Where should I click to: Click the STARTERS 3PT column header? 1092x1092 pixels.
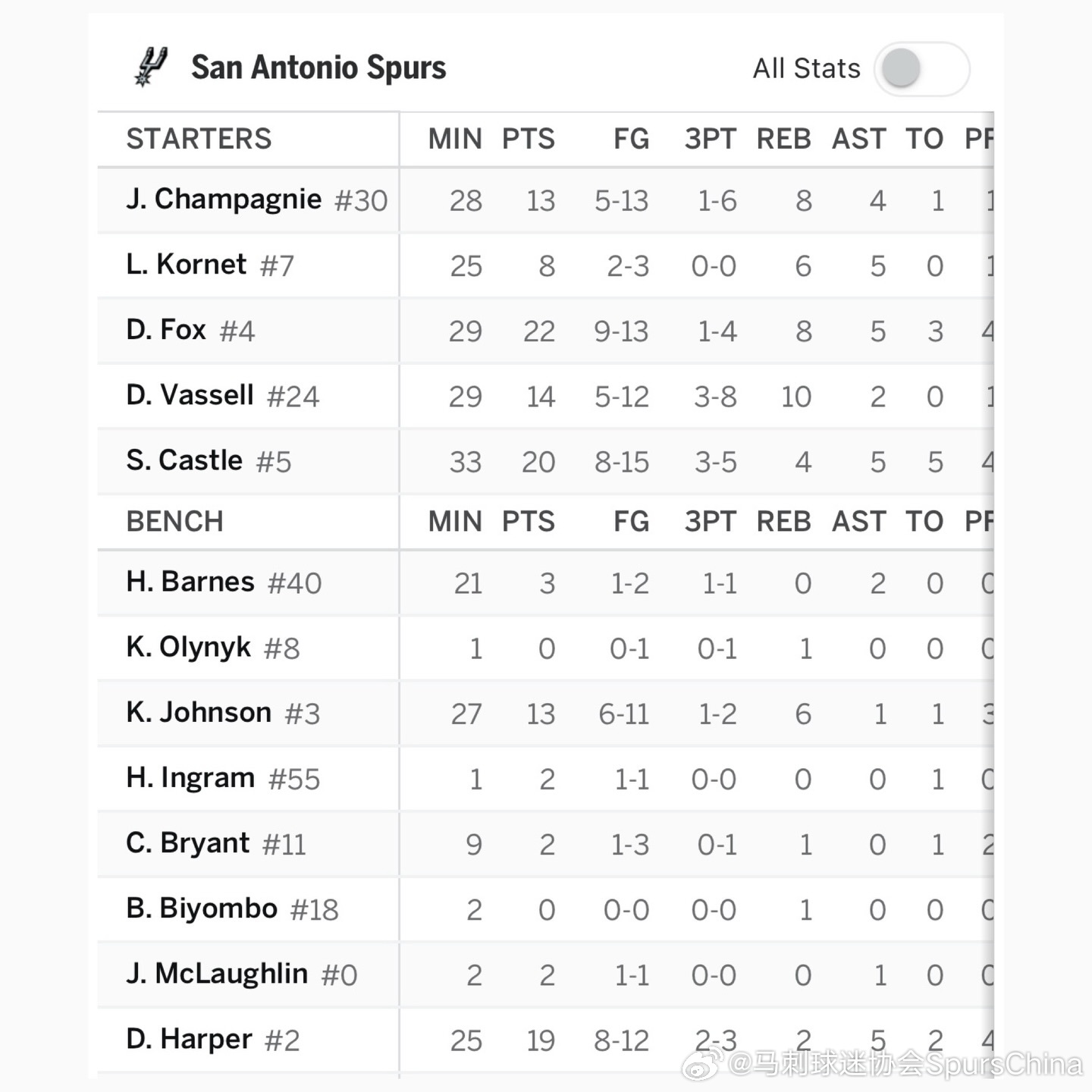coord(711,139)
